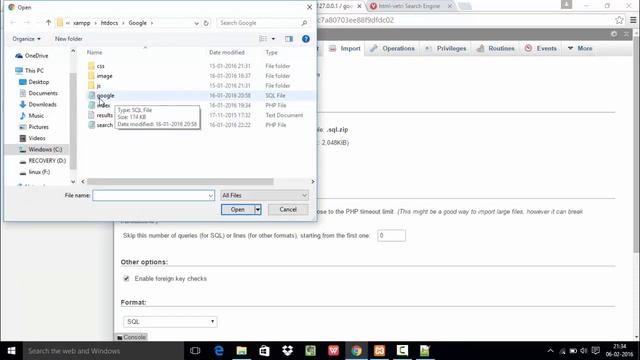
Task: Expand the File name history dropdown arrow
Action: click(211, 196)
